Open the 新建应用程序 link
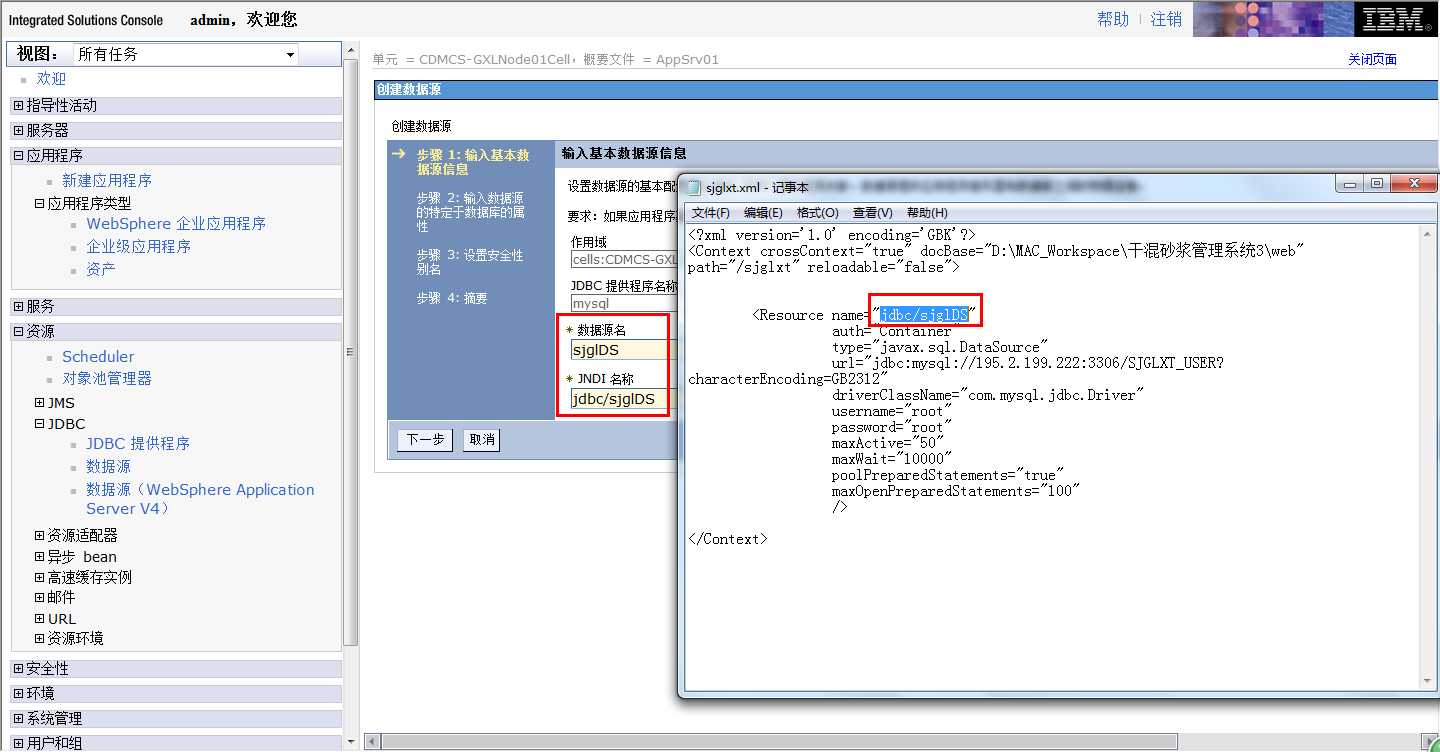The height and width of the screenshot is (752, 1440). click(107, 180)
